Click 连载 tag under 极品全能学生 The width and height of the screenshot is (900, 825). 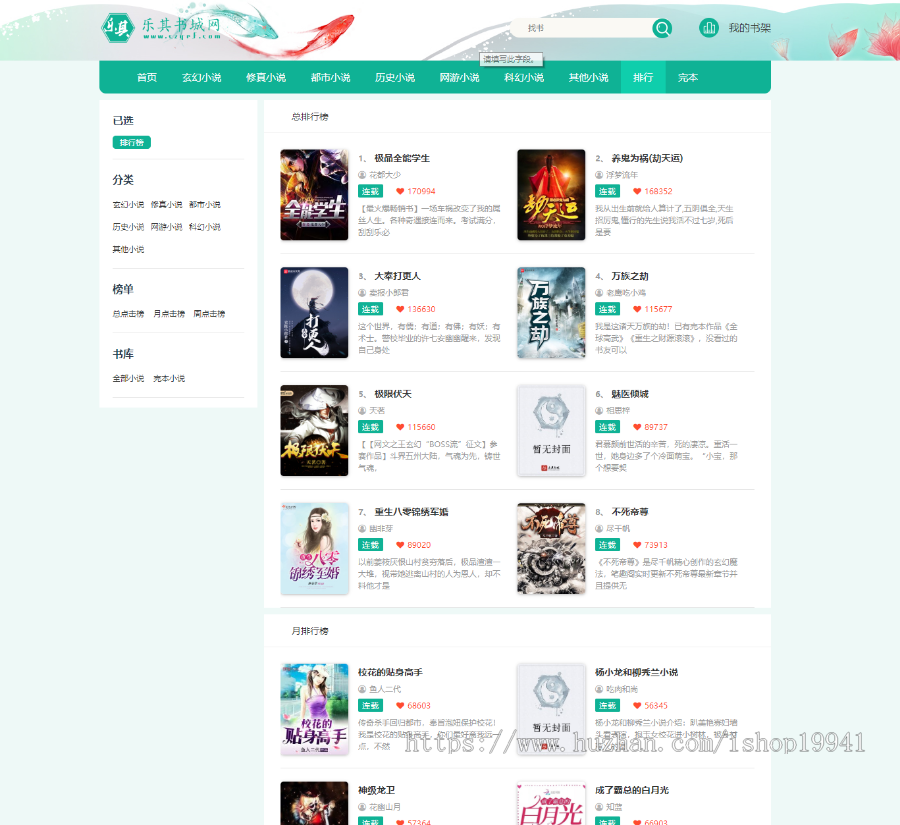[x=370, y=191]
